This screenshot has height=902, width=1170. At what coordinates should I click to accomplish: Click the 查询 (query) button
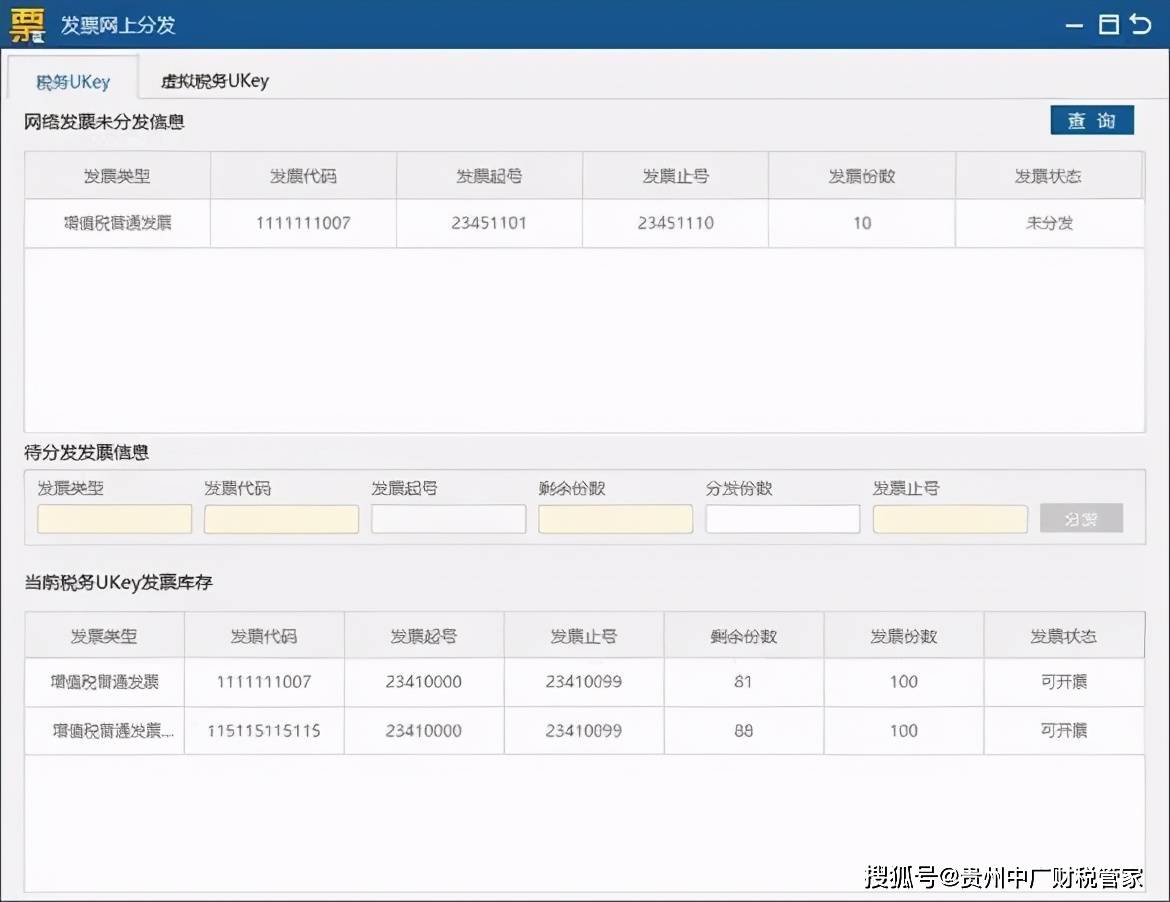click(x=1091, y=119)
